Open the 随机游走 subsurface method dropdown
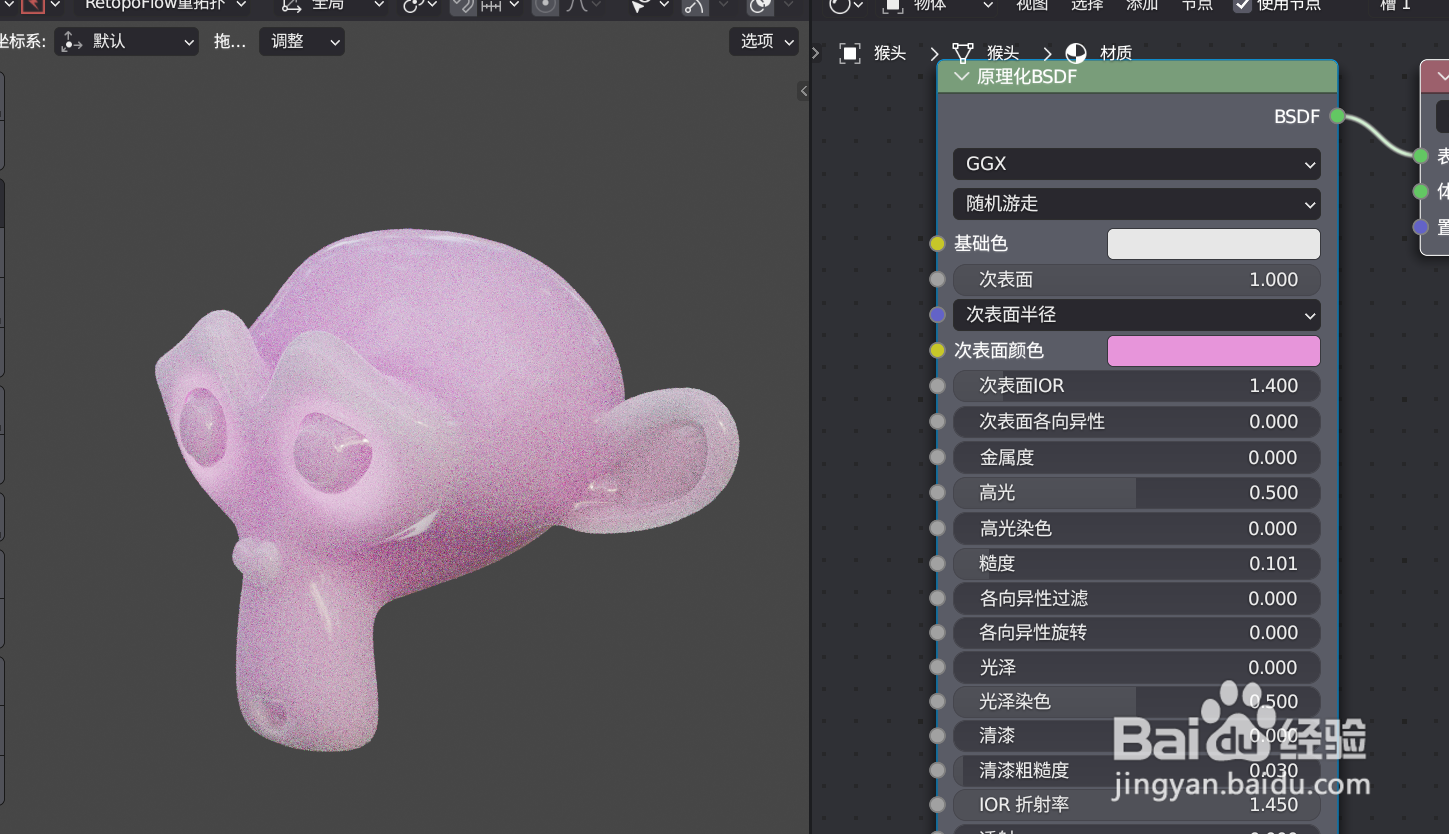The height and width of the screenshot is (834, 1449). pos(1137,204)
